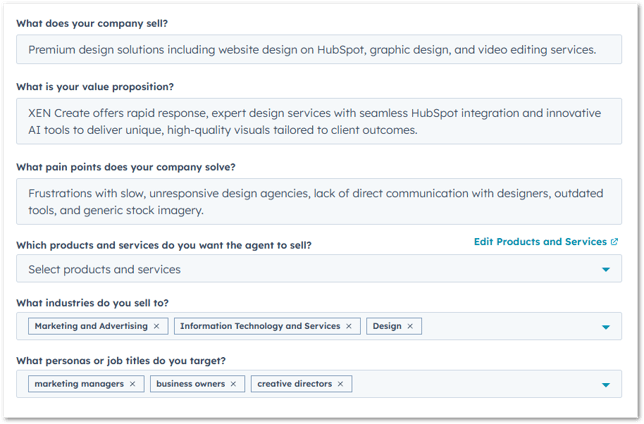Screen dimensions: 644x424
Task: Remove the marketing managers persona tag
Action: 132,384
